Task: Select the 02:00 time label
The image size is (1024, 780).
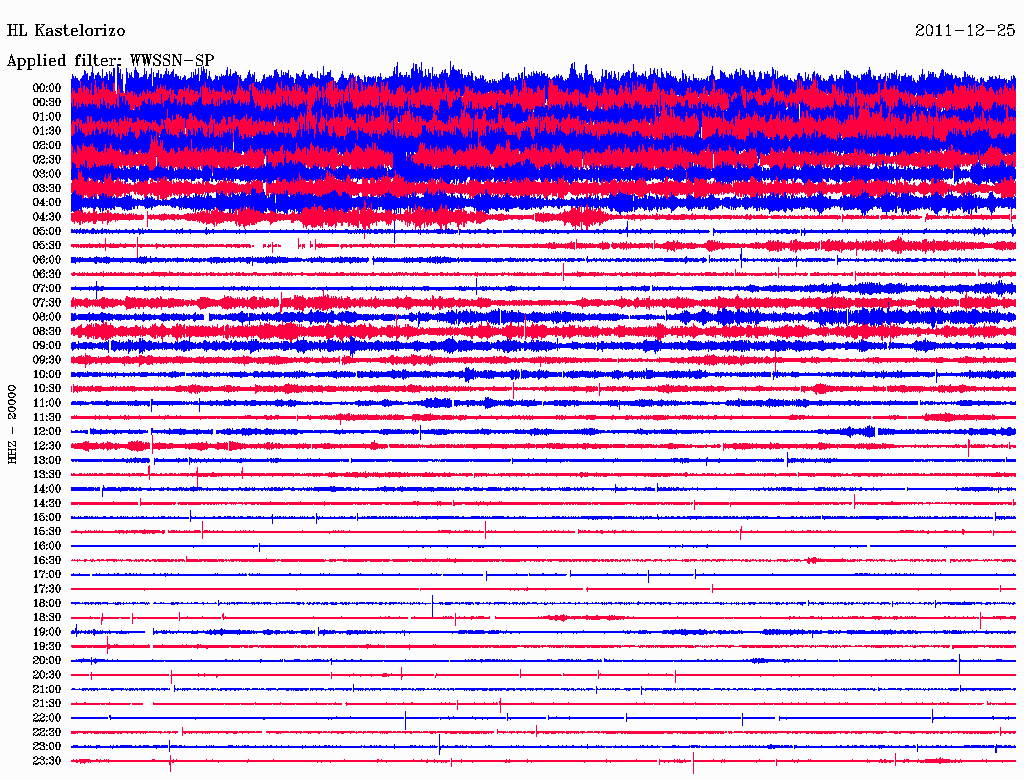Action: (x=47, y=145)
